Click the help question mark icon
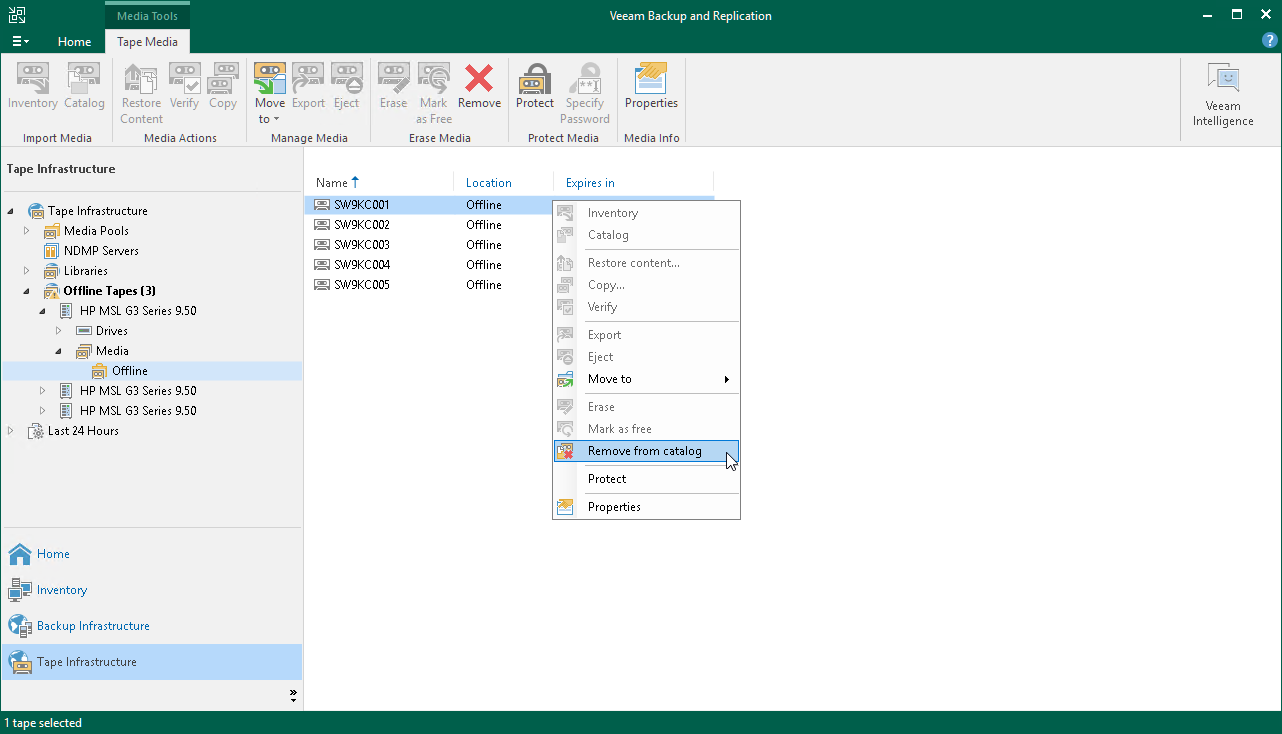 (x=1270, y=41)
